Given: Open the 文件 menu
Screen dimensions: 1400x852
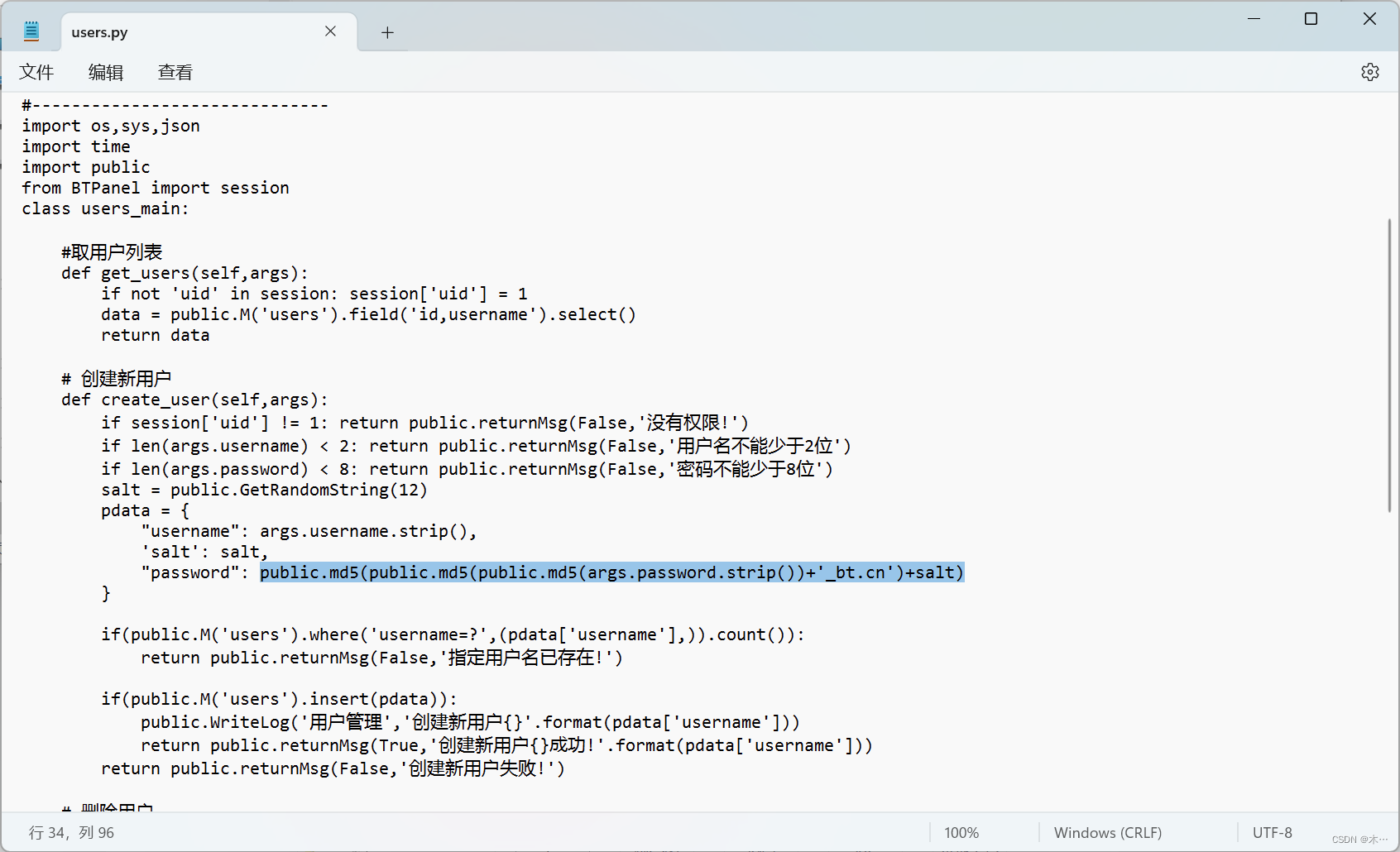Looking at the screenshot, I should pos(36,73).
